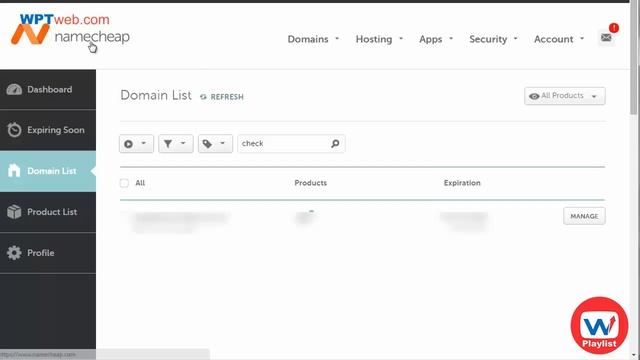Go to Expiring Soon in sidebar
Image resolution: width=640 pixels, height=360 pixels.
coord(48,130)
